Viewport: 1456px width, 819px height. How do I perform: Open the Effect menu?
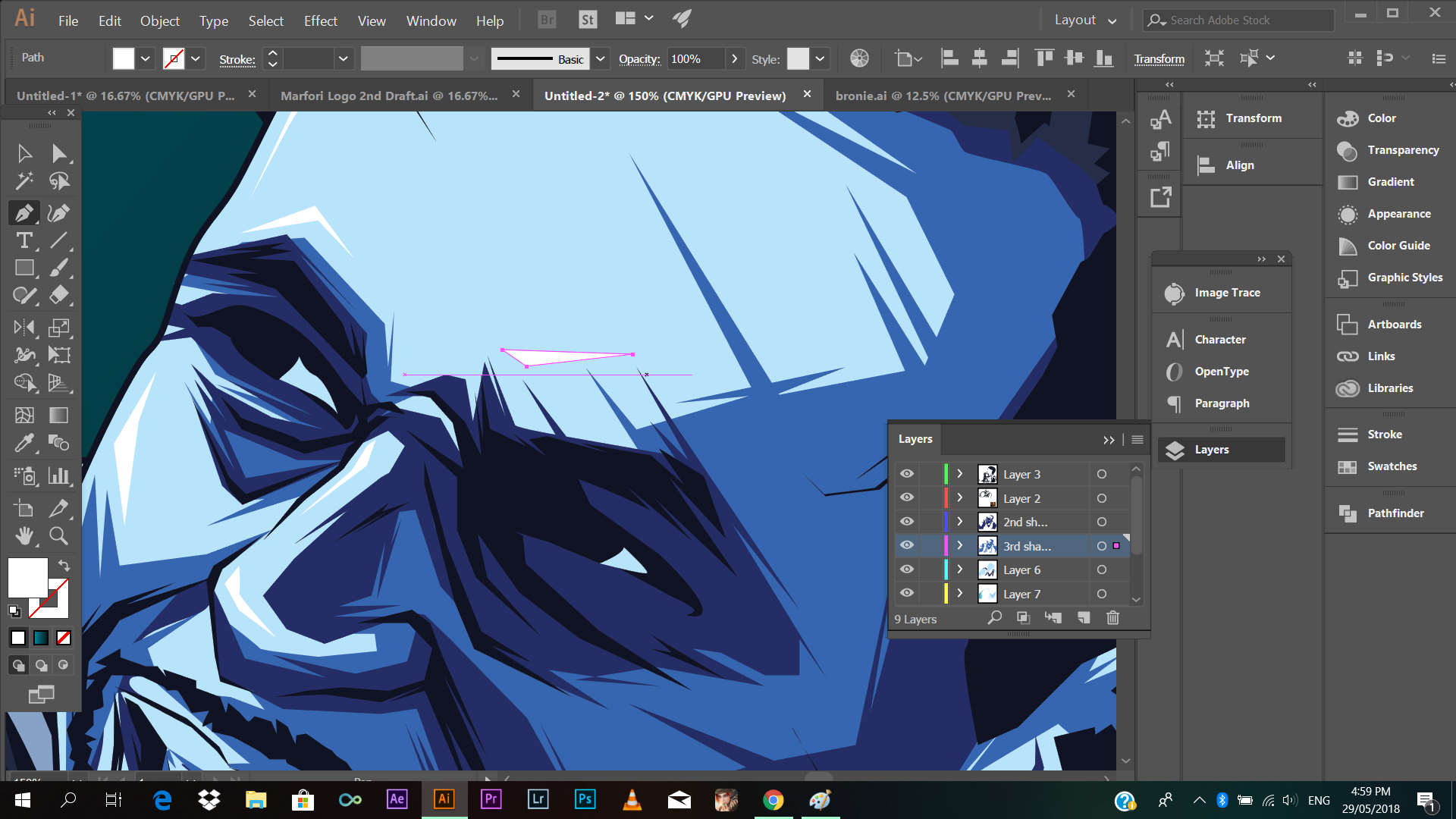point(320,20)
